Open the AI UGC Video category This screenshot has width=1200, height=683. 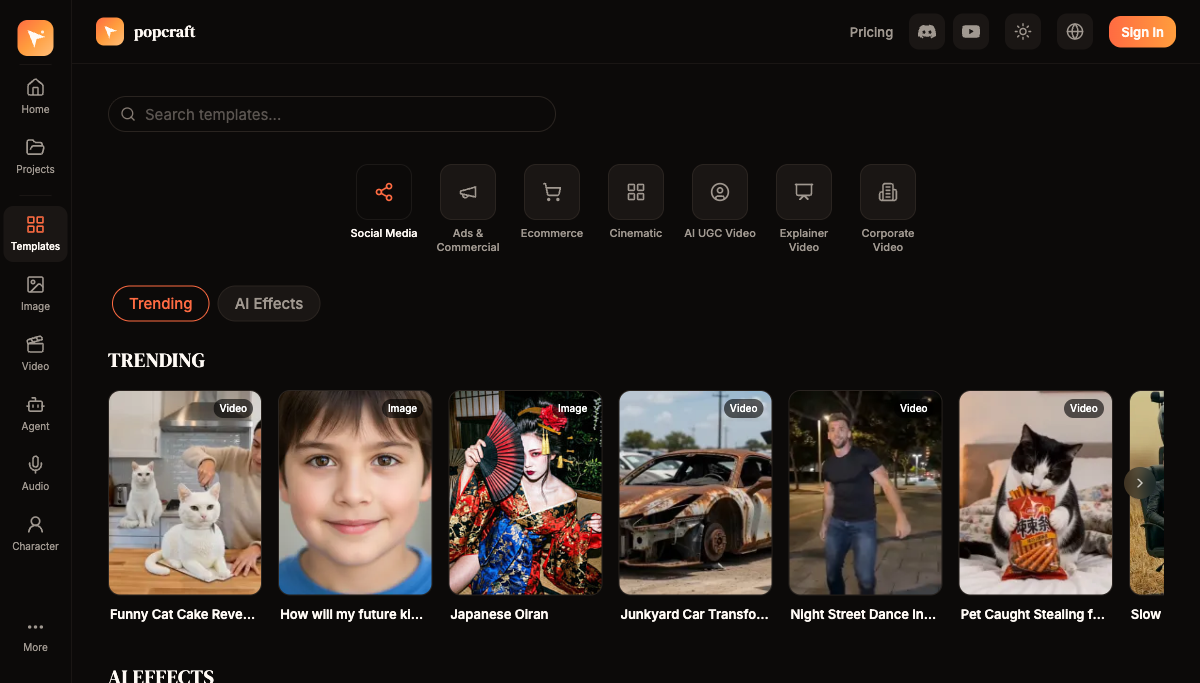(x=720, y=192)
